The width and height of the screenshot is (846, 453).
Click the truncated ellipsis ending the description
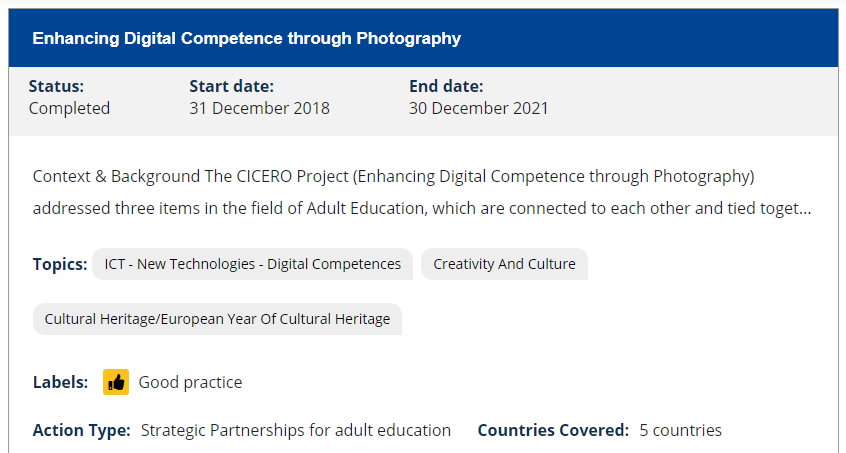[805, 210]
